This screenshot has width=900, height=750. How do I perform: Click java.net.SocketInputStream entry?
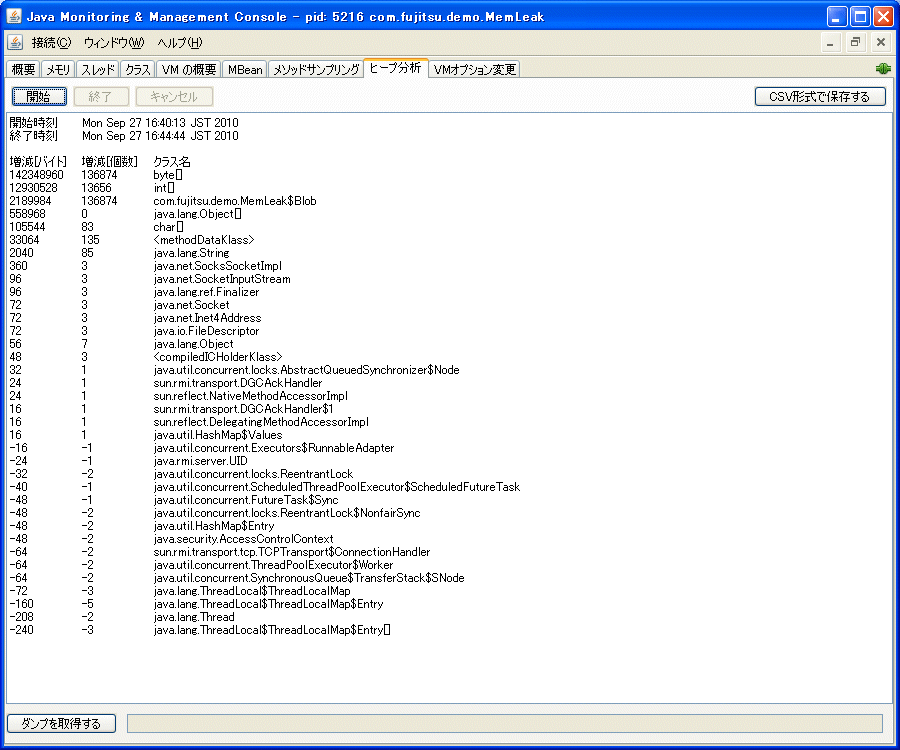pyautogui.click(x=222, y=279)
